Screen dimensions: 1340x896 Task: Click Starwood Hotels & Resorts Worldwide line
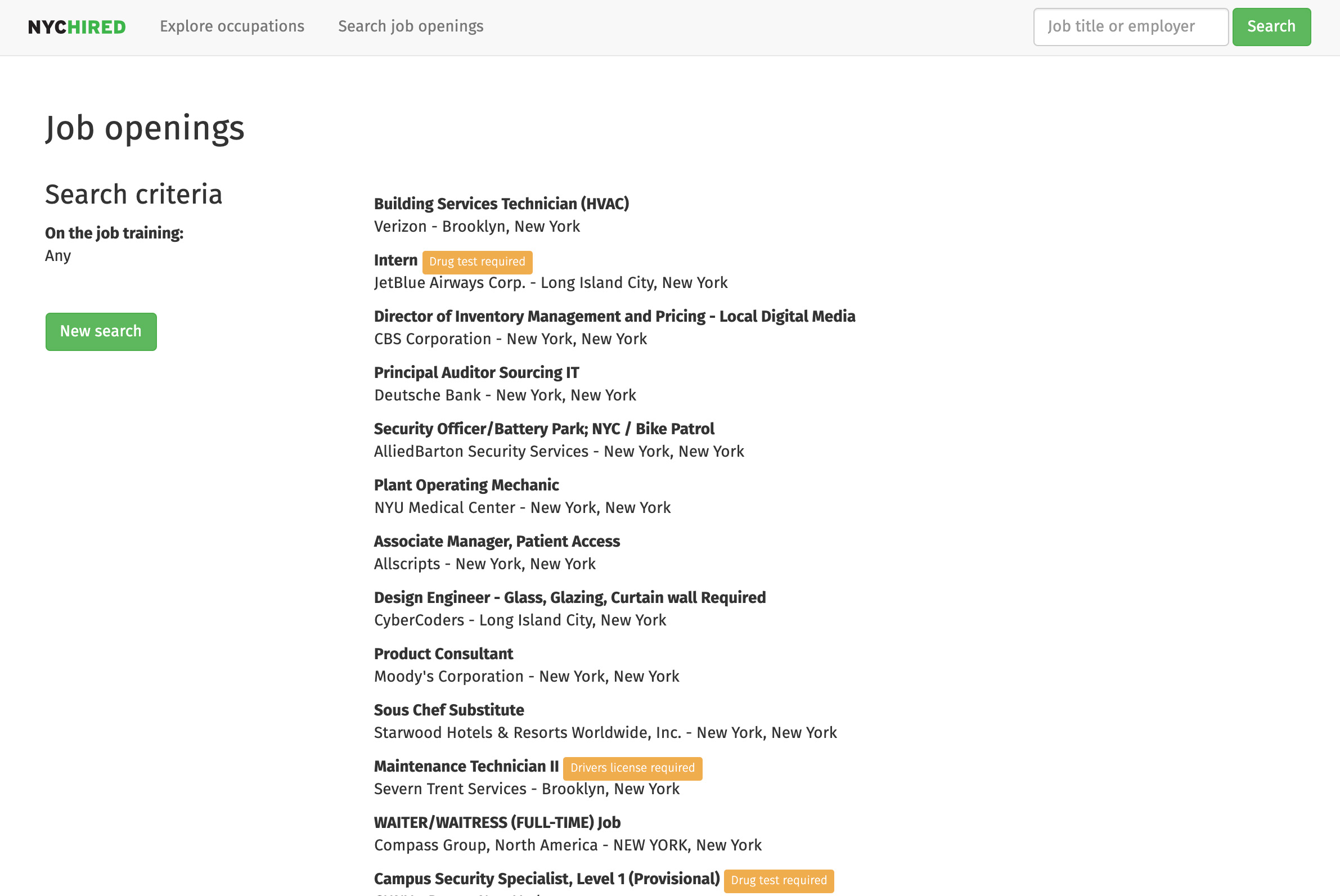[x=605, y=733]
